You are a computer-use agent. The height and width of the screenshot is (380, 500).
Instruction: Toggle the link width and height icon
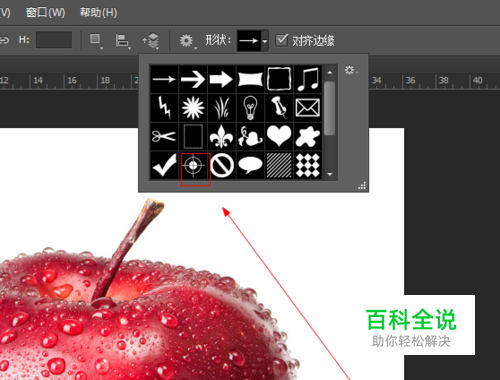point(5,40)
